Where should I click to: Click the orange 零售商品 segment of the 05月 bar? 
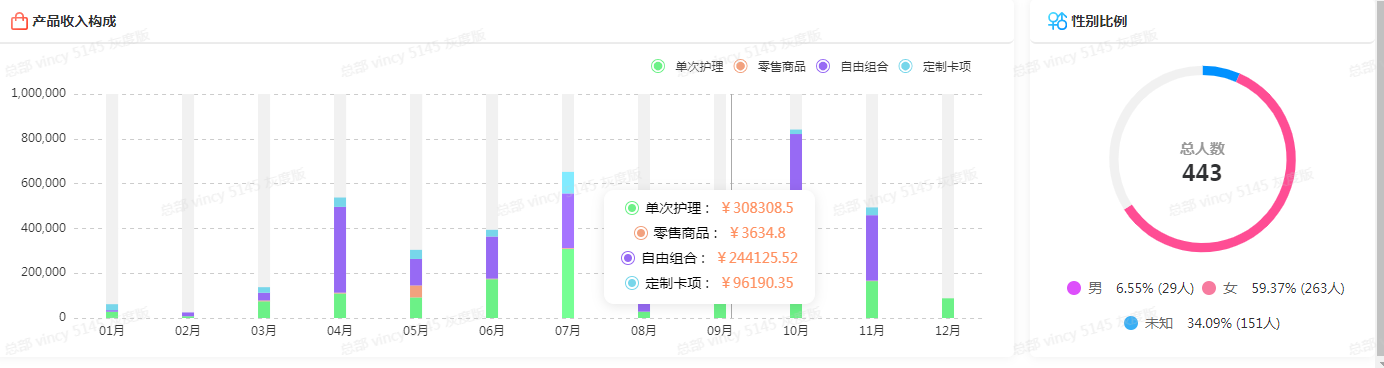click(416, 291)
